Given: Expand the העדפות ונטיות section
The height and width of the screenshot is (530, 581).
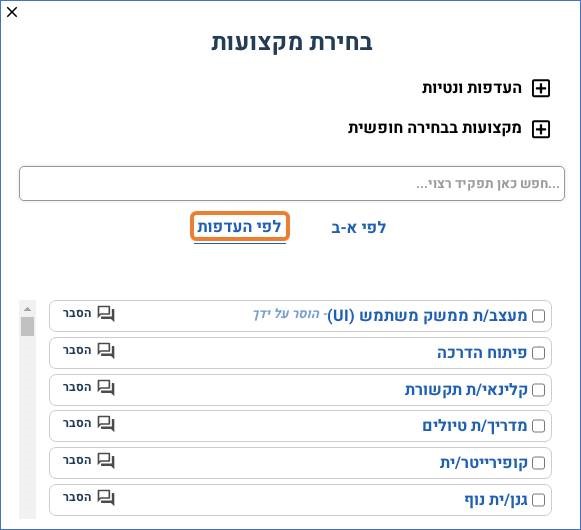Looking at the screenshot, I should tap(541, 88).
